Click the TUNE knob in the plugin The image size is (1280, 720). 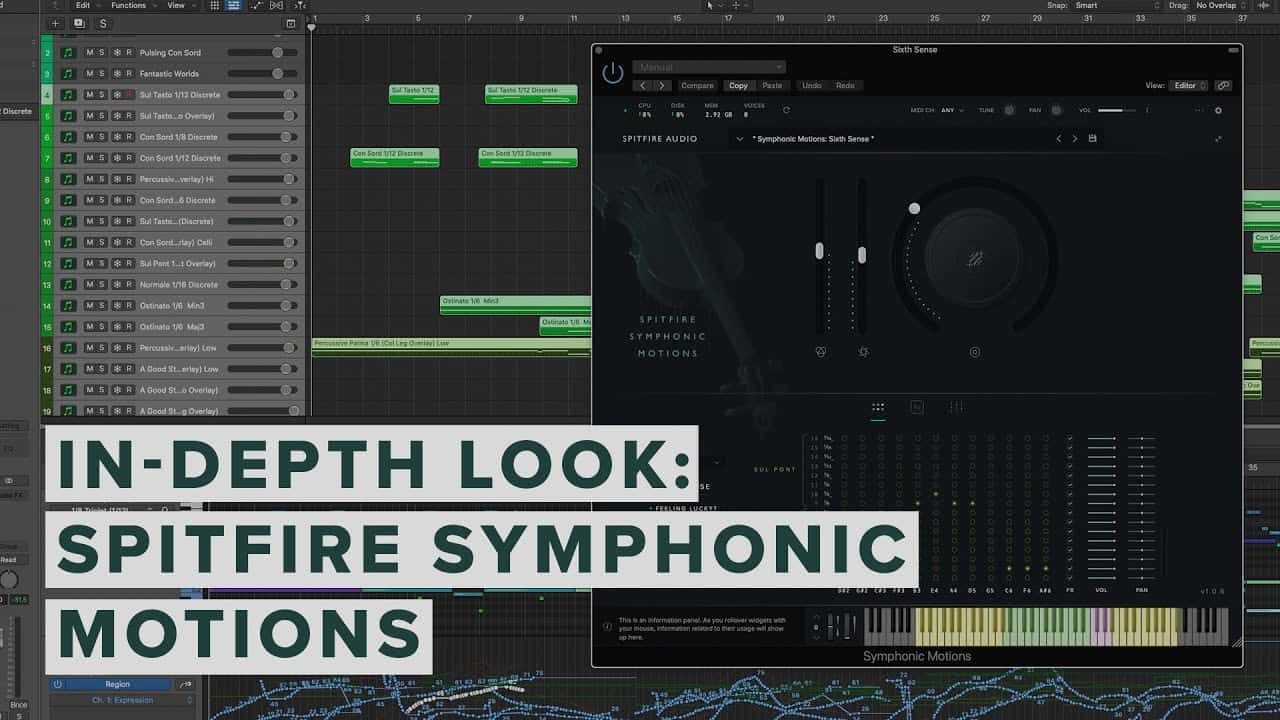[x=1009, y=111]
